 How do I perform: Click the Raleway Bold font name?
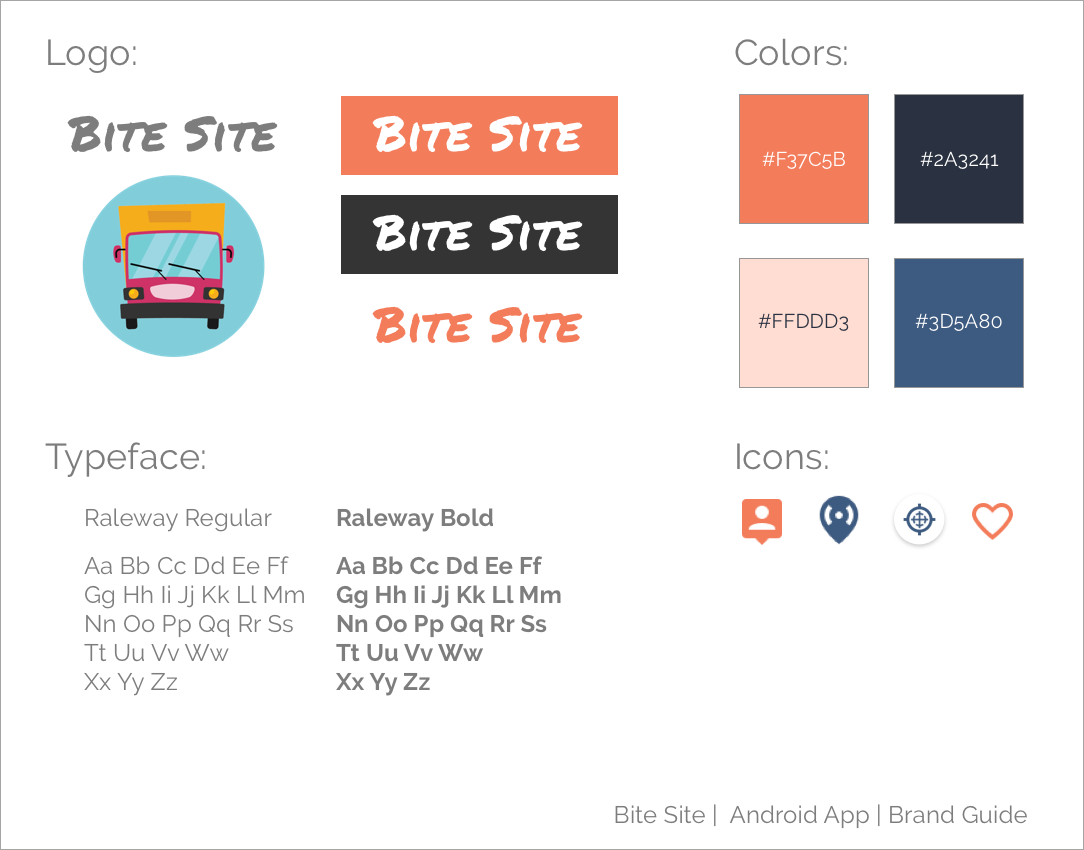[415, 518]
